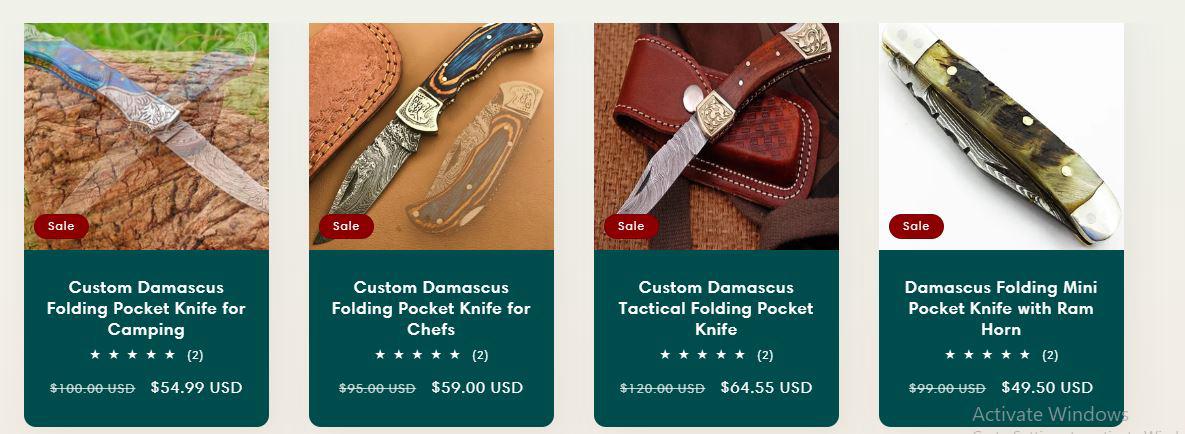This screenshot has width=1185, height=434.
Task: Click the $49.50 USD sale price
Action: [1047, 388]
